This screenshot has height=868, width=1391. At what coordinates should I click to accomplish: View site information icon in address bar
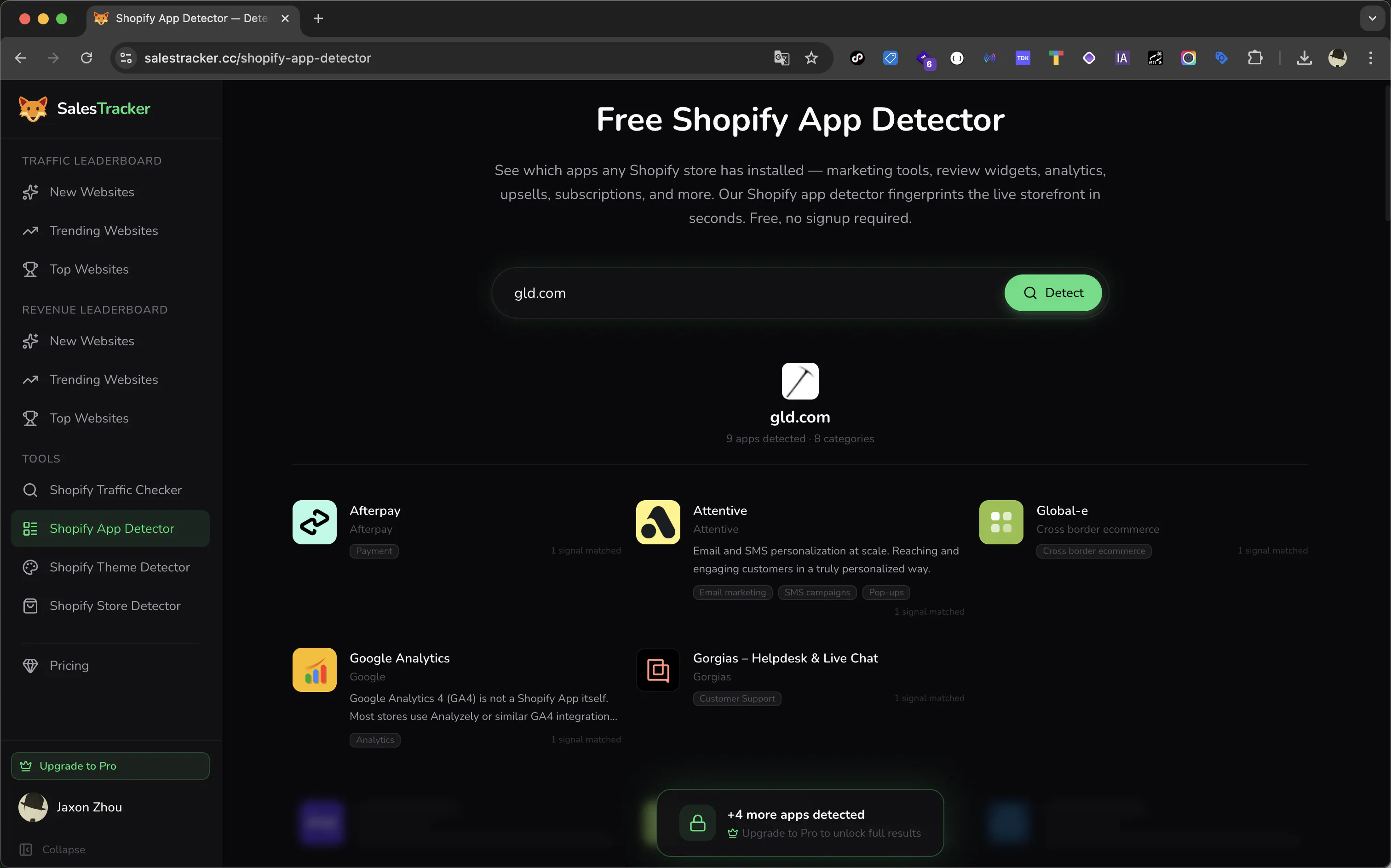click(126, 58)
